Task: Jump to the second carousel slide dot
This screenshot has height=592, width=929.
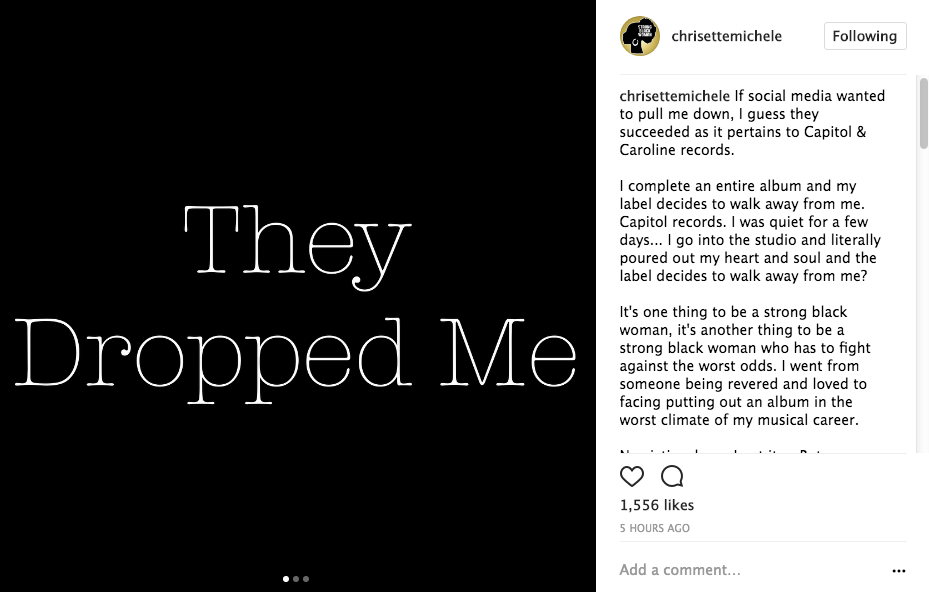Action: click(x=296, y=578)
